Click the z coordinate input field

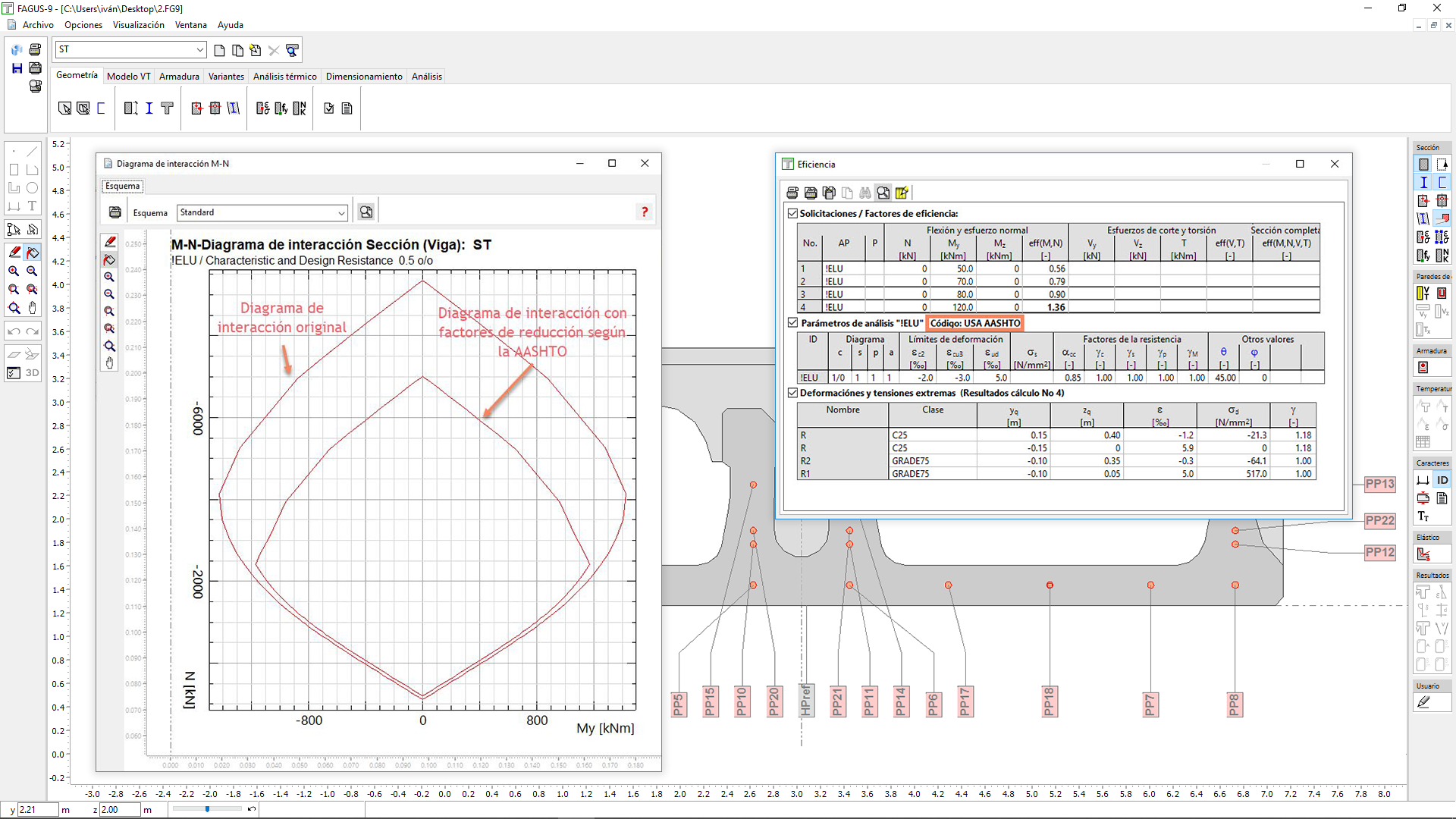coord(119,810)
